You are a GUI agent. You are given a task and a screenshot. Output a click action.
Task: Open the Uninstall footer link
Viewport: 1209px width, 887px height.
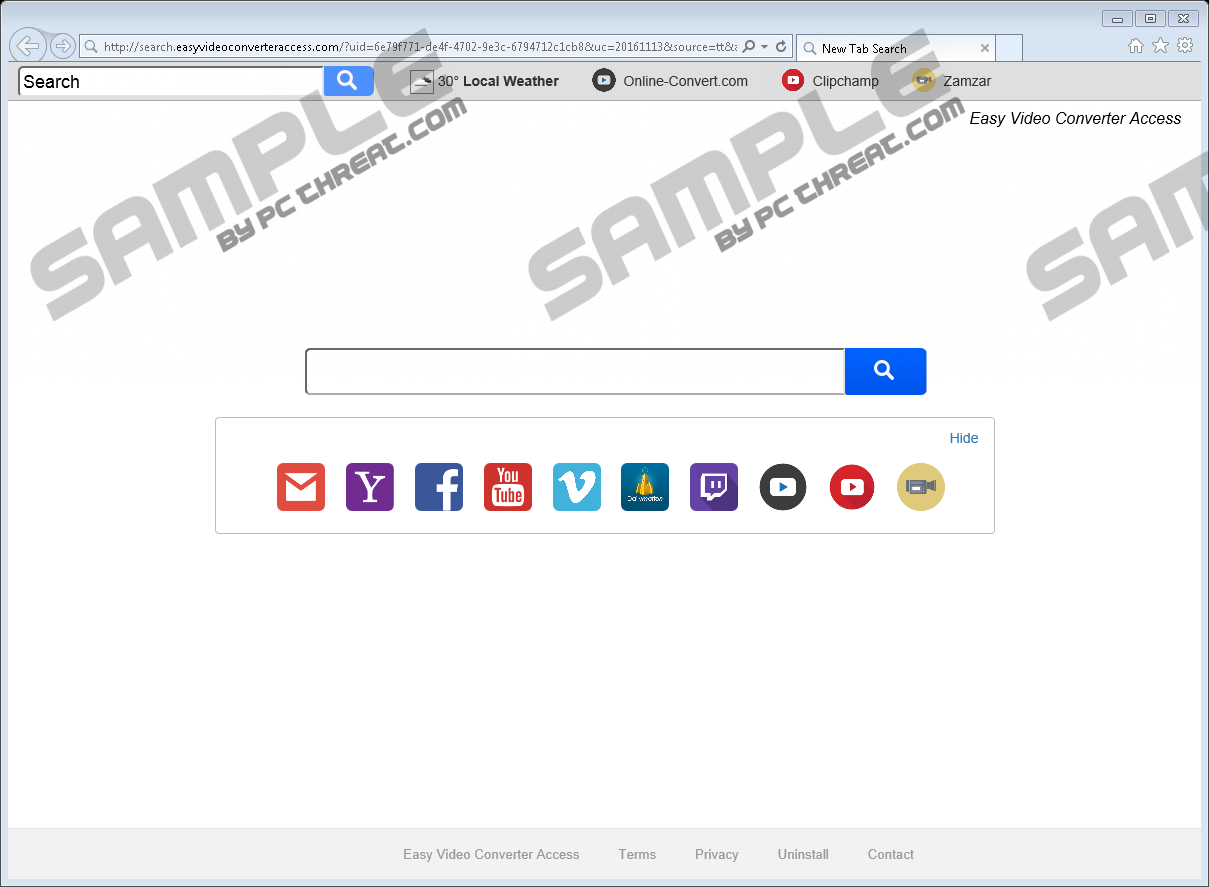click(803, 854)
